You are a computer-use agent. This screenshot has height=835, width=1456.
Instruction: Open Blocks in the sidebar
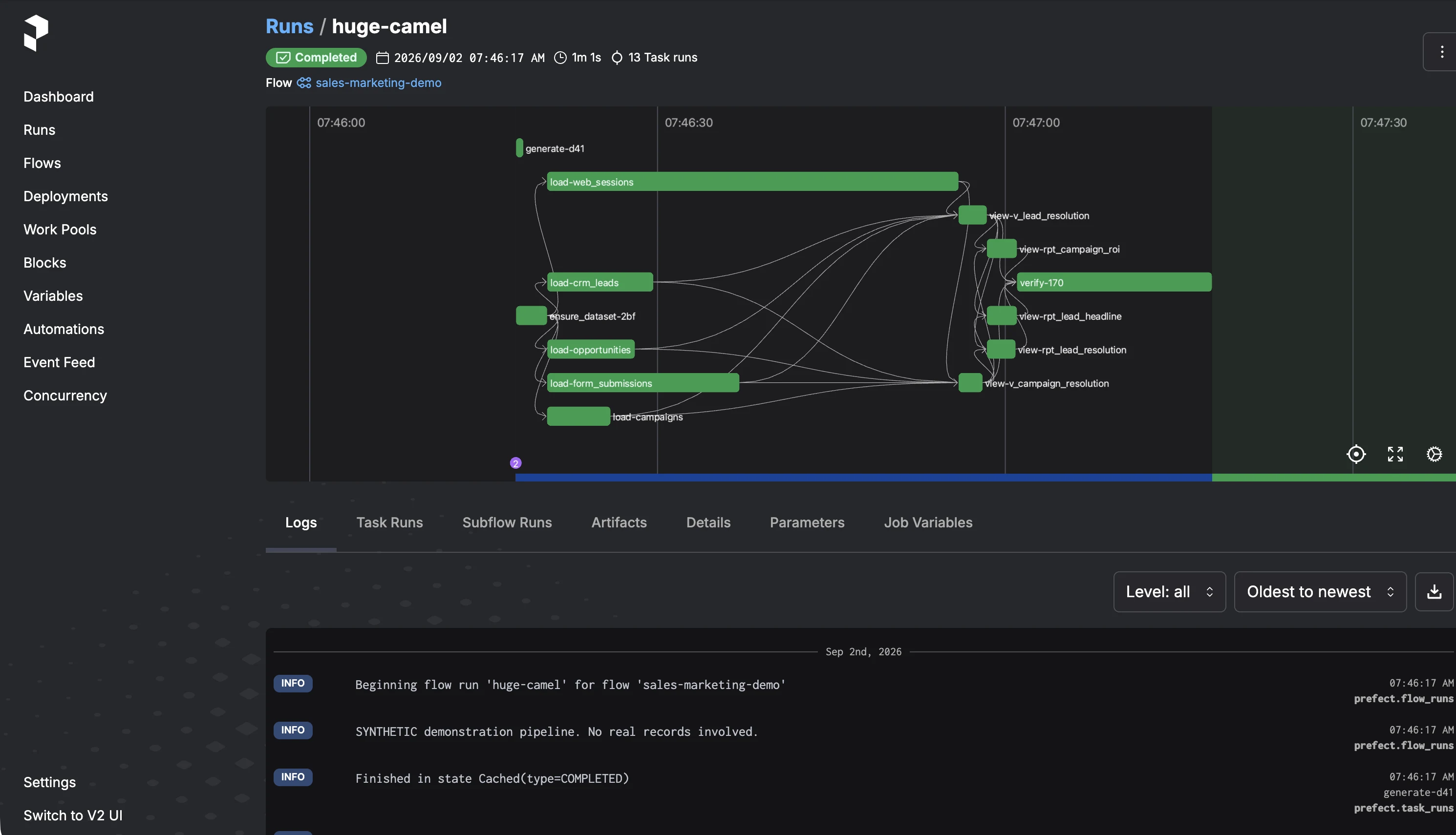45,263
